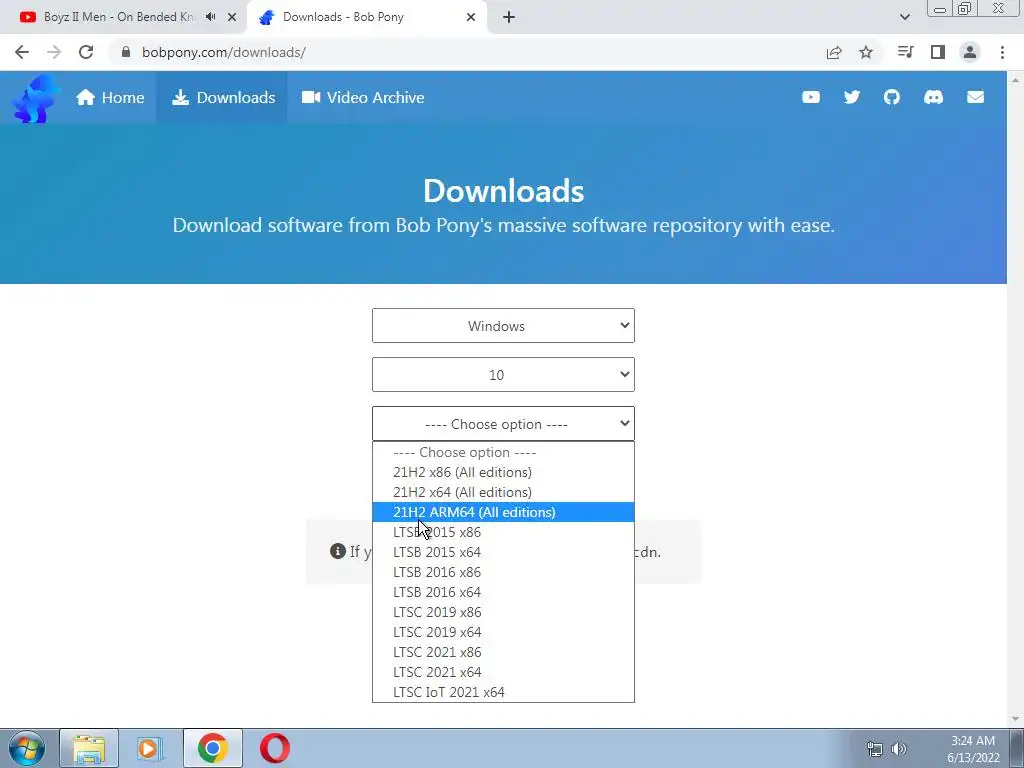Select the placeholder Choose option entry in list
The height and width of the screenshot is (768, 1024).
tap(503, 453)
